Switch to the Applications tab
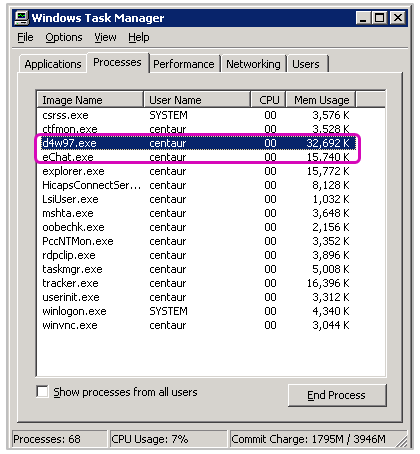Viewport: 420px width, 454px height. (x=53, y=64)
